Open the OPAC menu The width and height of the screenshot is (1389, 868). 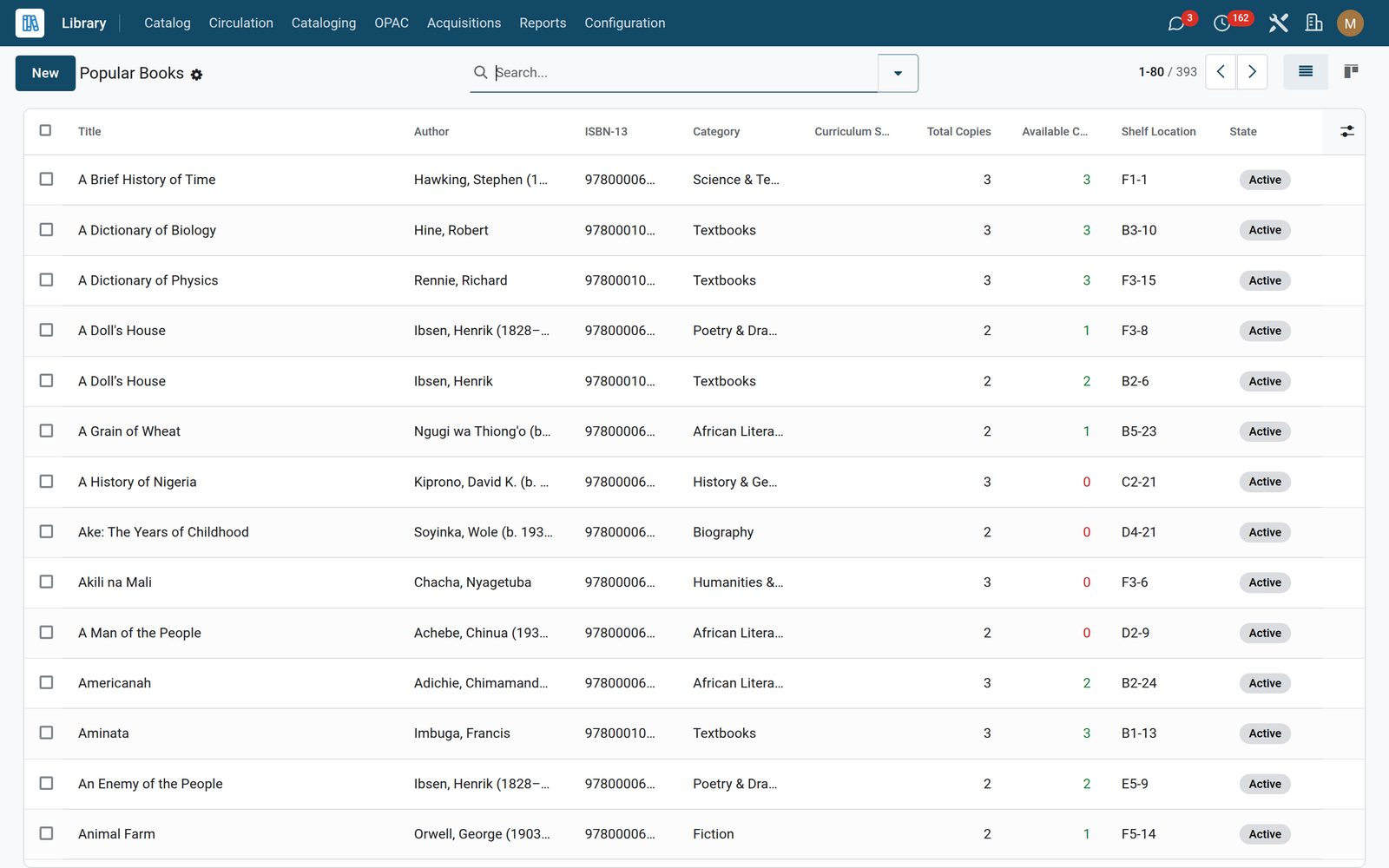coord(392,23)
